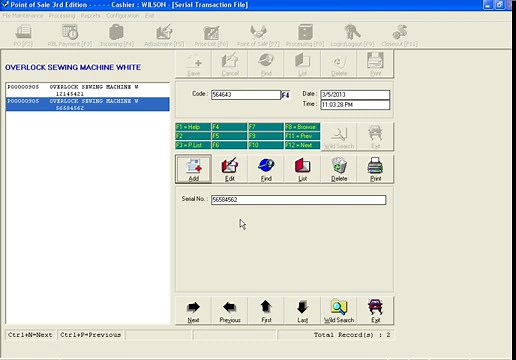Image resolution: width=516 pixels, height=360 pixels.
Task: Click OVERLOCK SEWING MACHINE WHITE heading
Action: pos(73,67)
